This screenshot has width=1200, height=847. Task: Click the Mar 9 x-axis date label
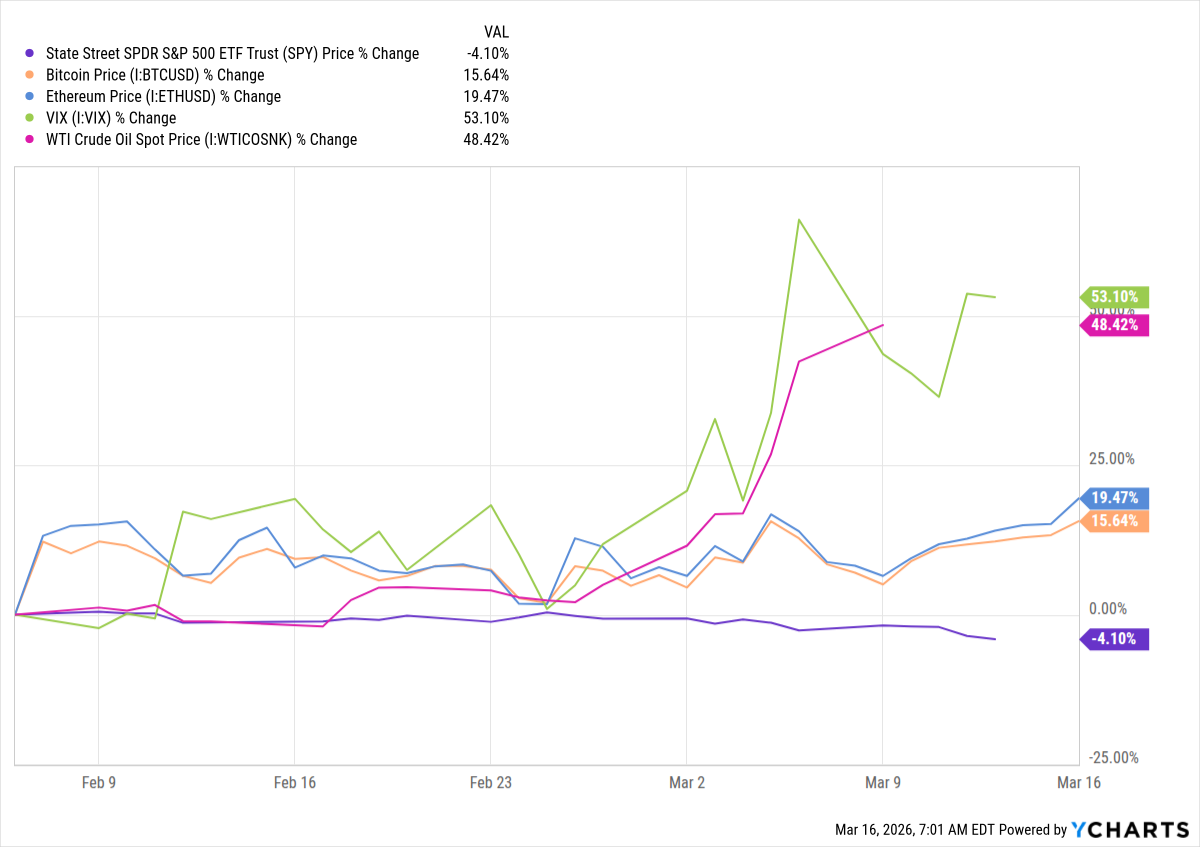(x=882, y=783)
